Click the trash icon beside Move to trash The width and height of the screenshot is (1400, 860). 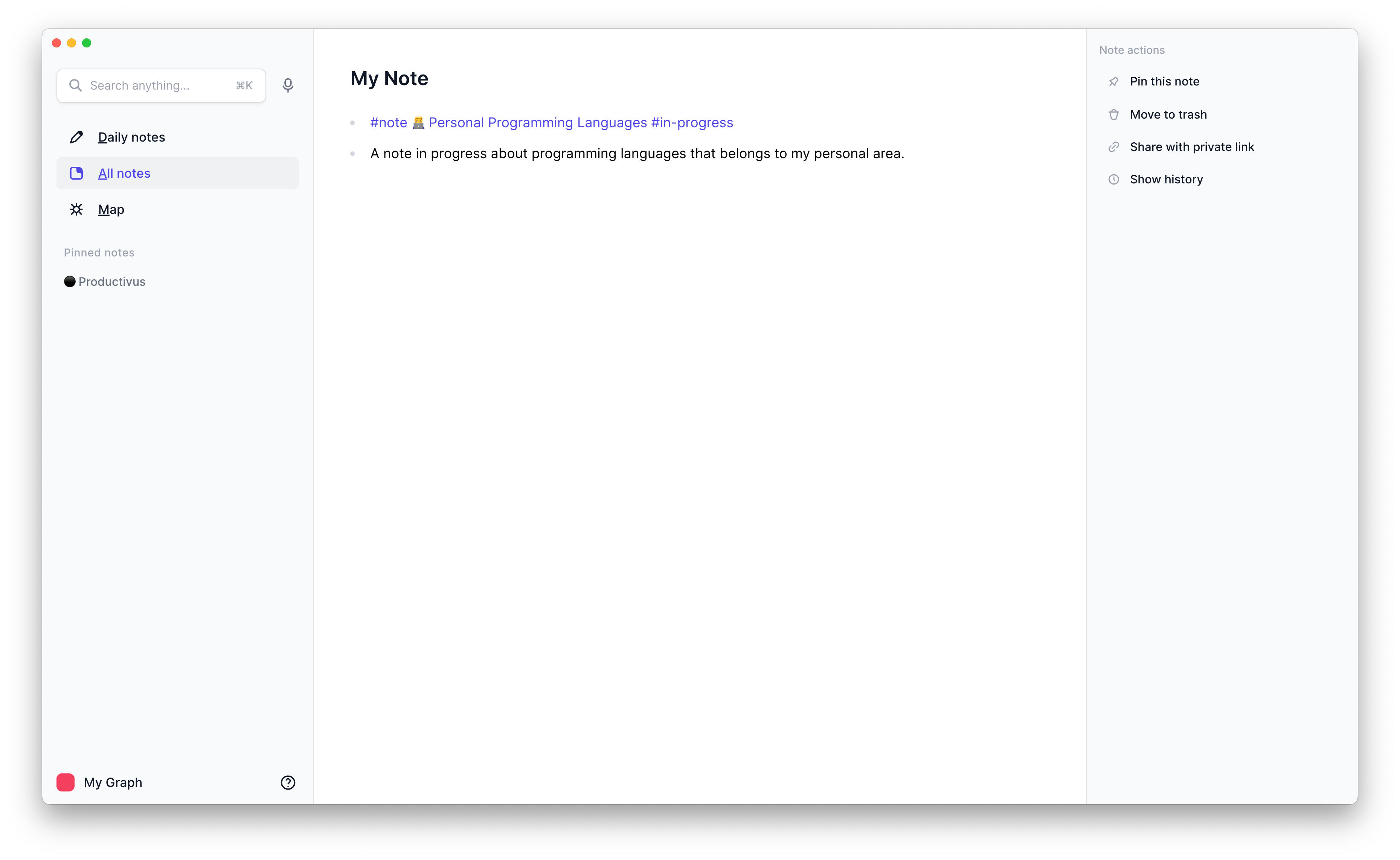(1114, 114)
